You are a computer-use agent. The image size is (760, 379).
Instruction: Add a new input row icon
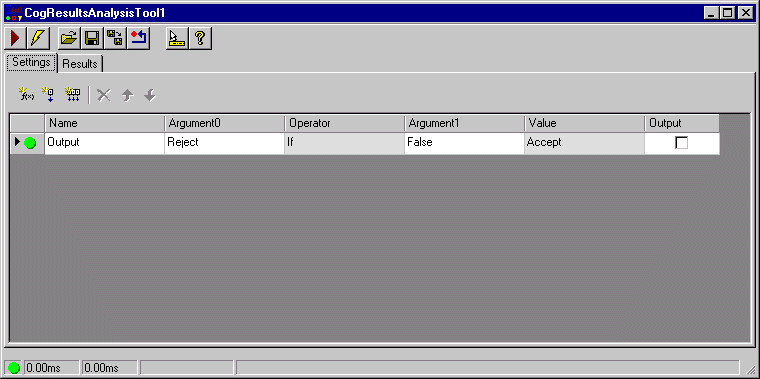pos(48,95)
